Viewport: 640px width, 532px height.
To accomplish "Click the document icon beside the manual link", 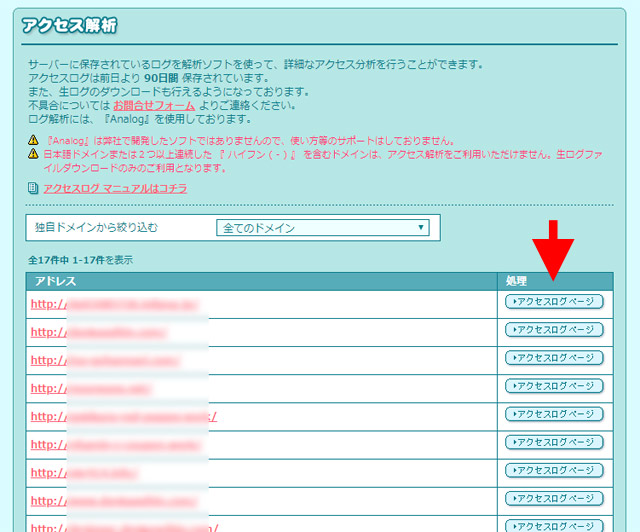I will [x=33, y=188].
